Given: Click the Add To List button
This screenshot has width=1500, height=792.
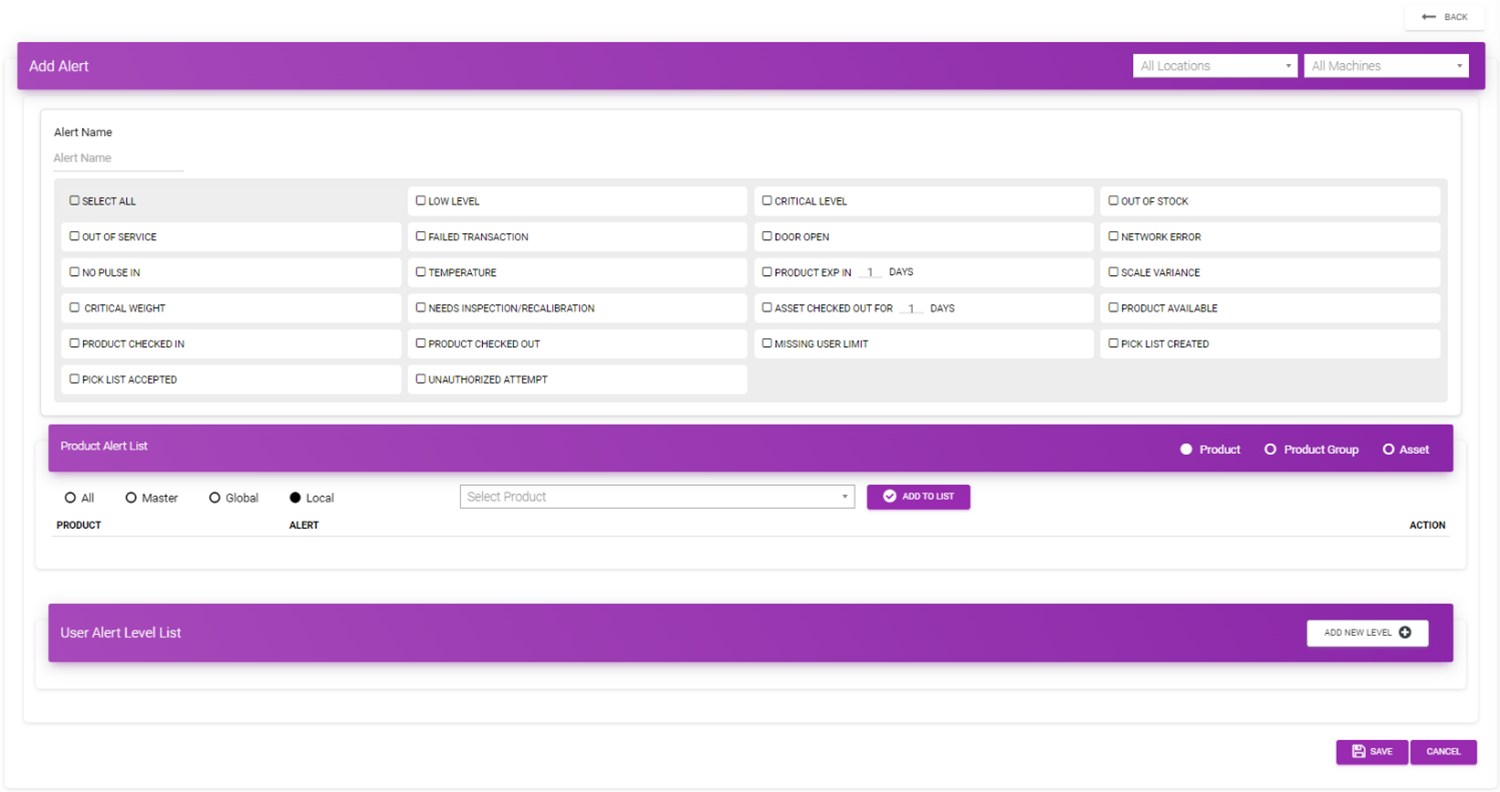Looking at the screenshot, I should 918,496.
